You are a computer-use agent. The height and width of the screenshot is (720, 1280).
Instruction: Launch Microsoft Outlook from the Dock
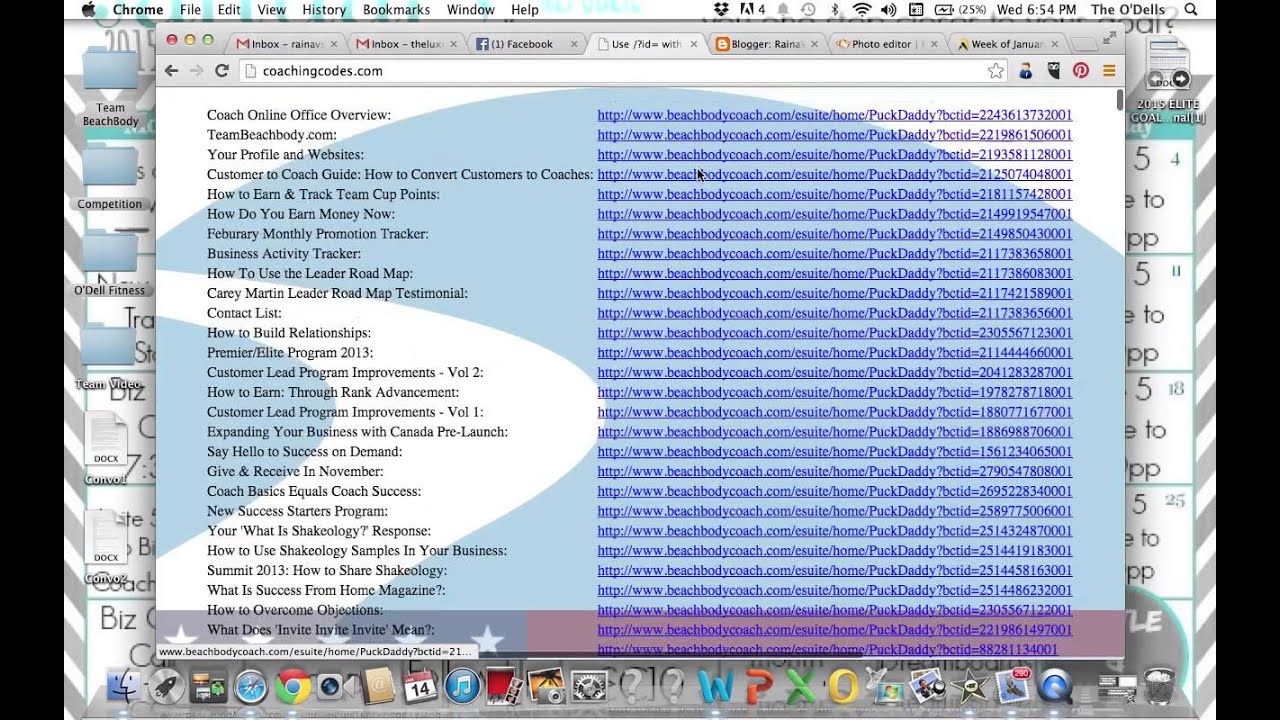(843, 686)
